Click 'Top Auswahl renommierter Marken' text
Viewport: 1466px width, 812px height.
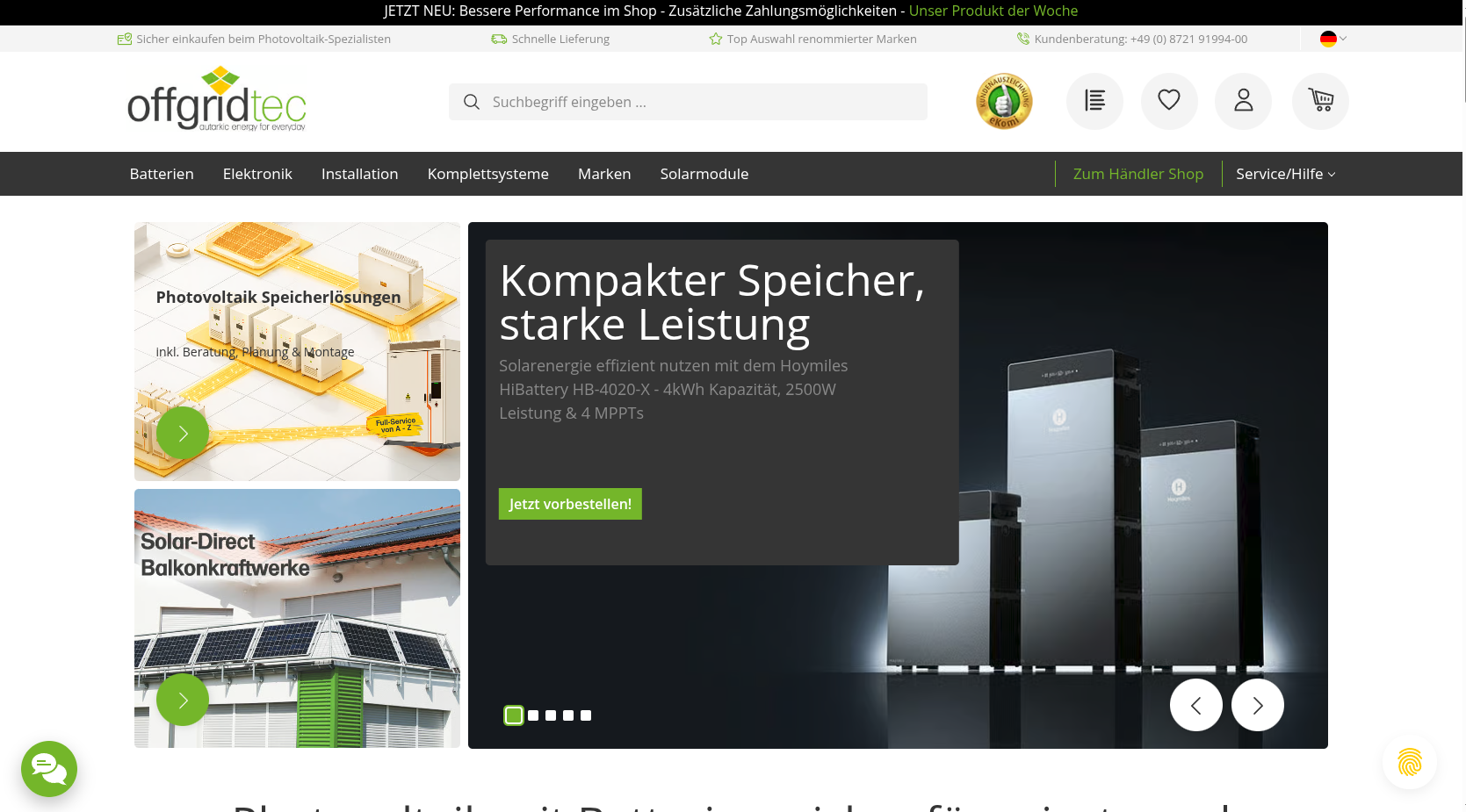point(821,39)
